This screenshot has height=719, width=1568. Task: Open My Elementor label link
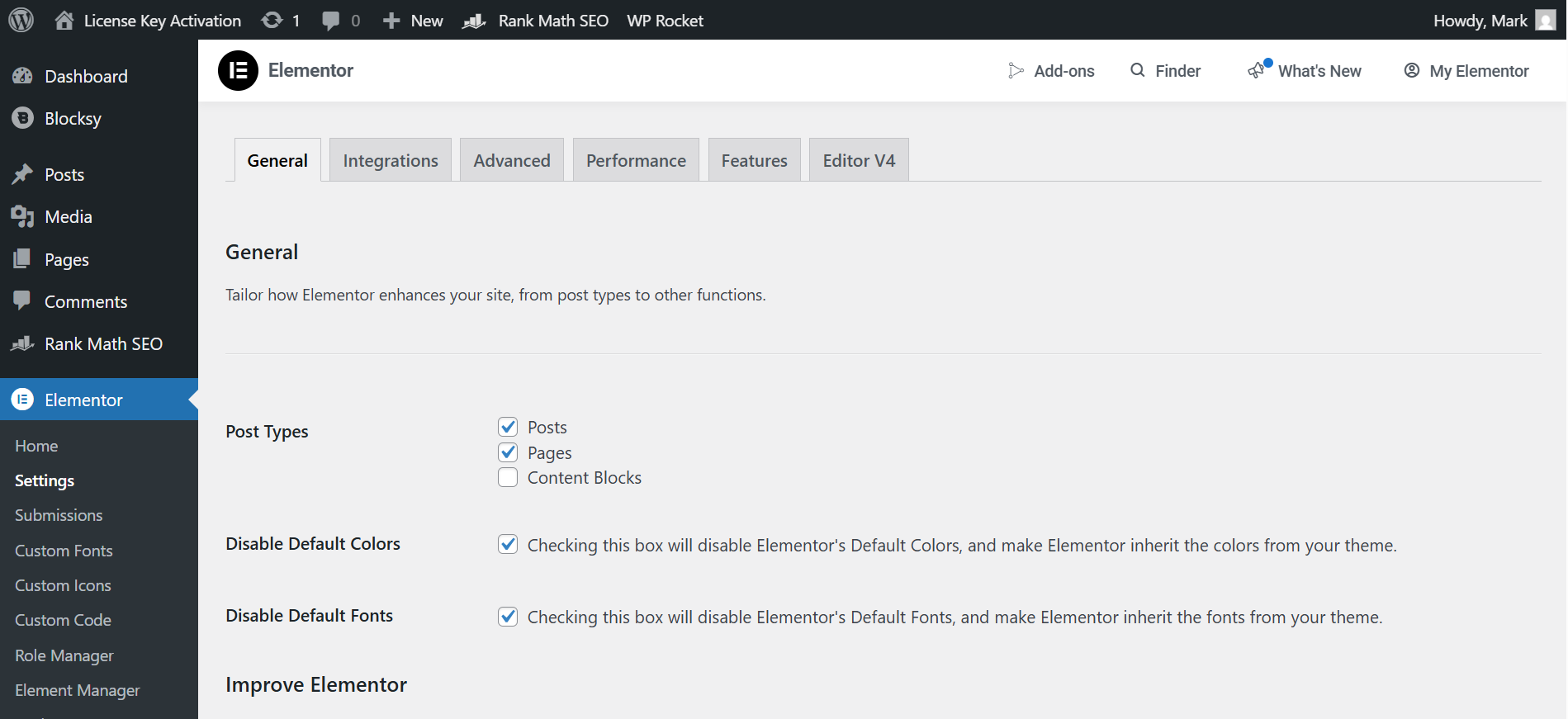(x=1479, y=71)
